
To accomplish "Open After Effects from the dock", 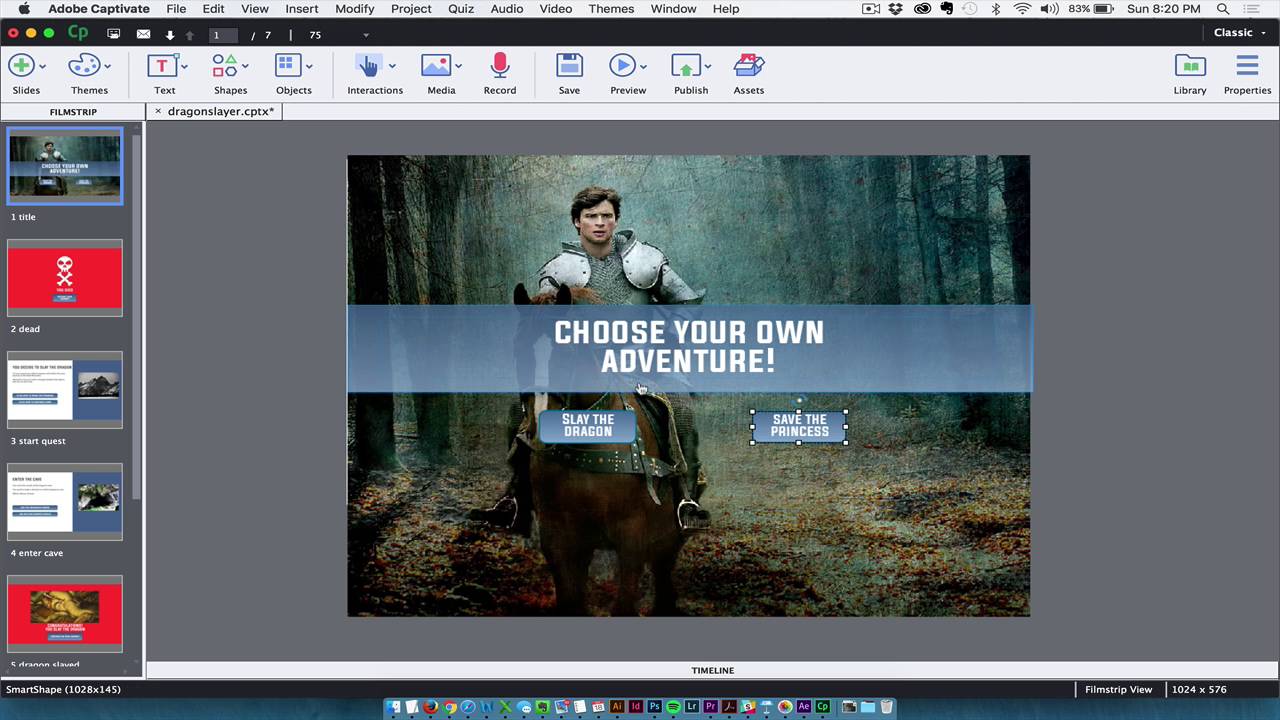I will pyautogui.click(x=804, y=707).
